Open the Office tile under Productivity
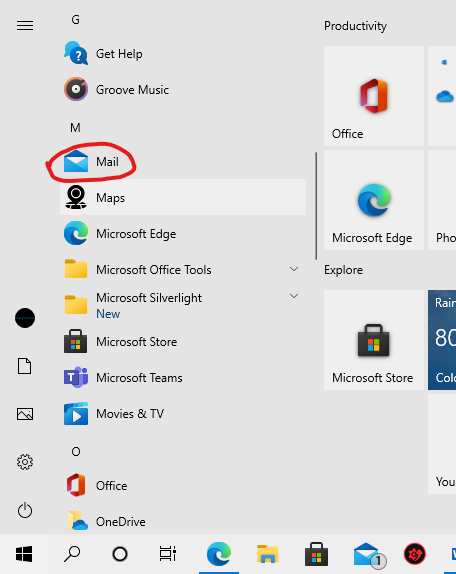This screenshot has width=456, height=574. [374, 96]
